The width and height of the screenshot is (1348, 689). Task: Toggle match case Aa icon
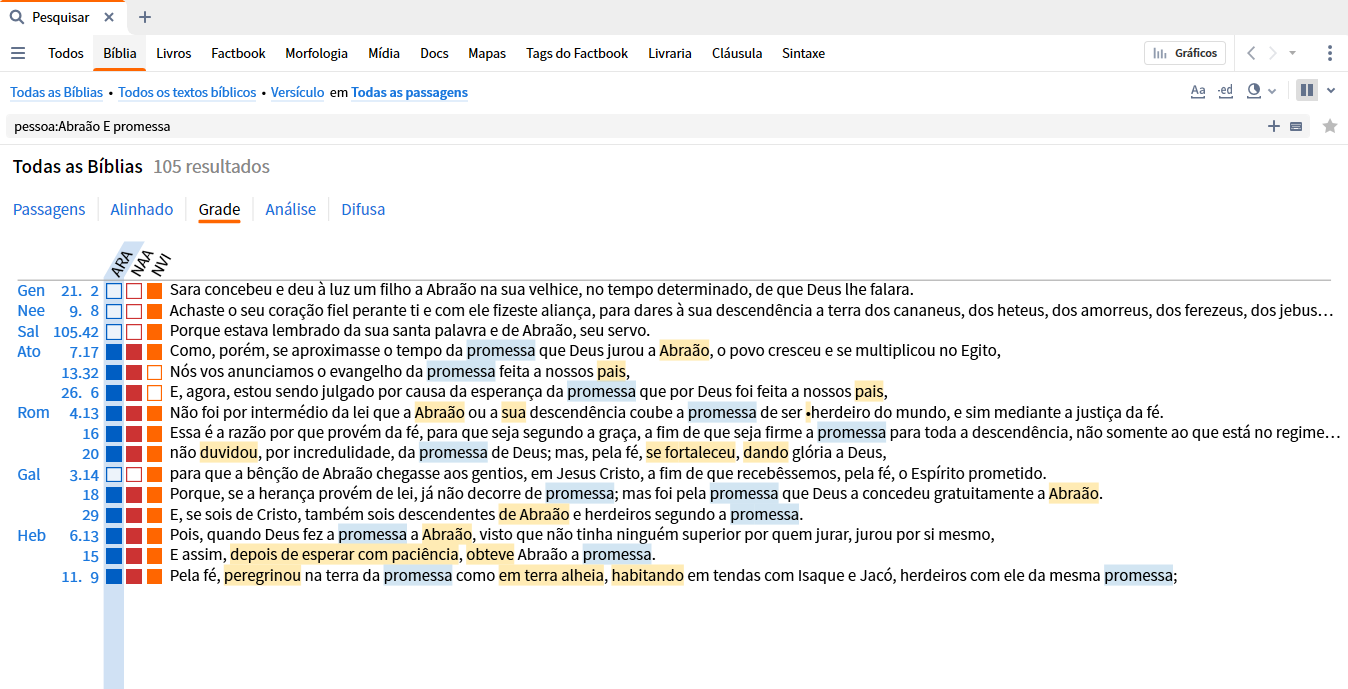1198,91
